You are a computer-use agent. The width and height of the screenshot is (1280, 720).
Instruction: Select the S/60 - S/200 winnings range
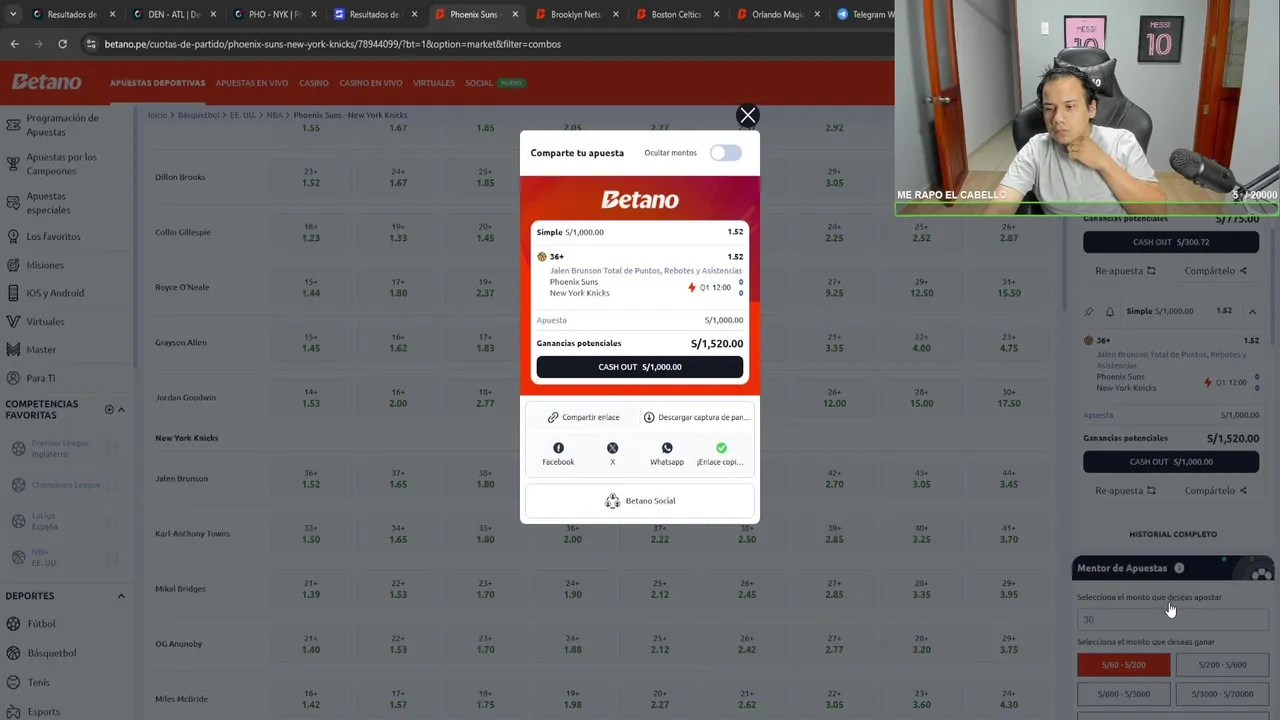pos(1123,665)
